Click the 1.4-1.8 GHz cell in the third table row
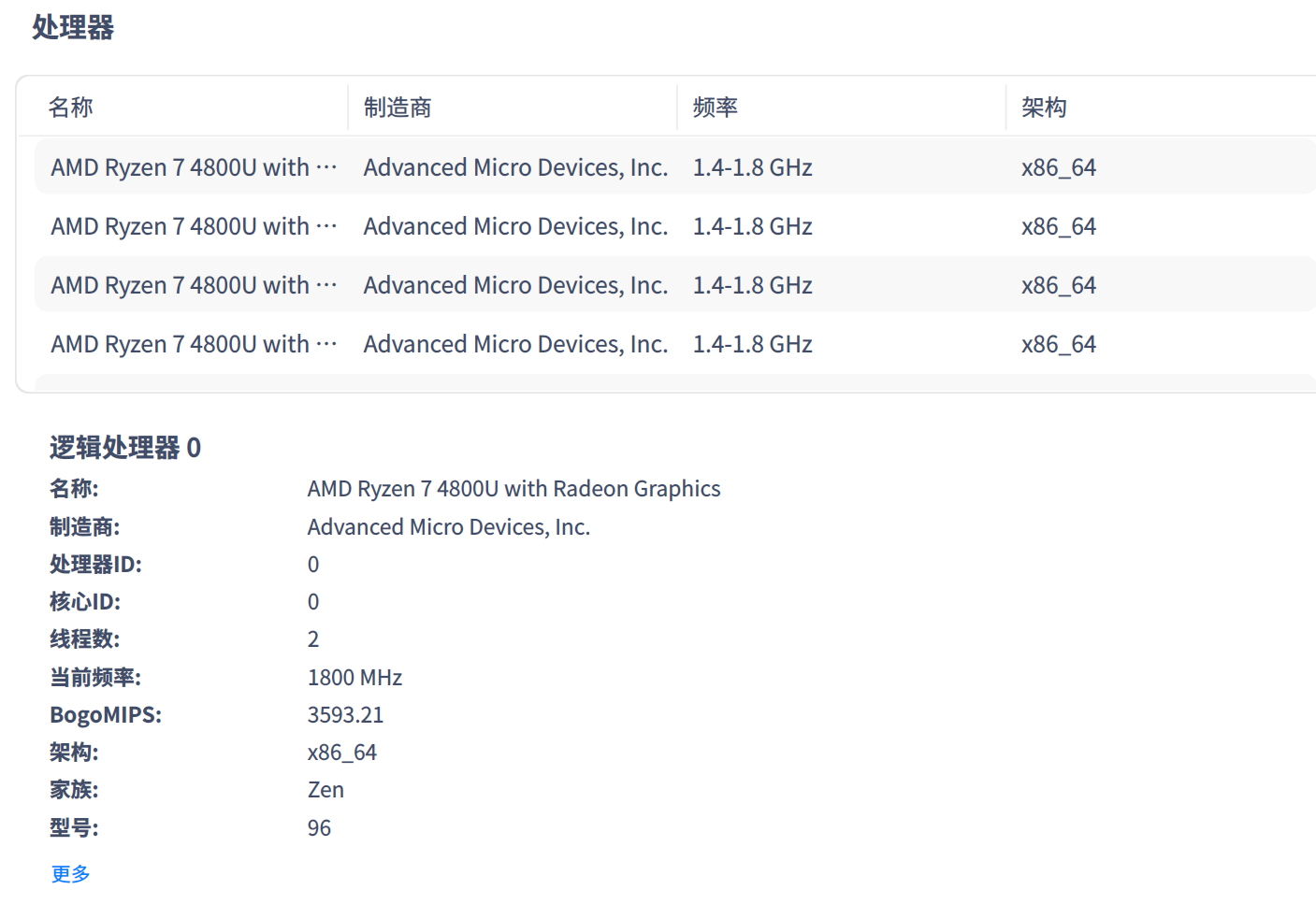1316x904 pixels. (x=752, y=285)
